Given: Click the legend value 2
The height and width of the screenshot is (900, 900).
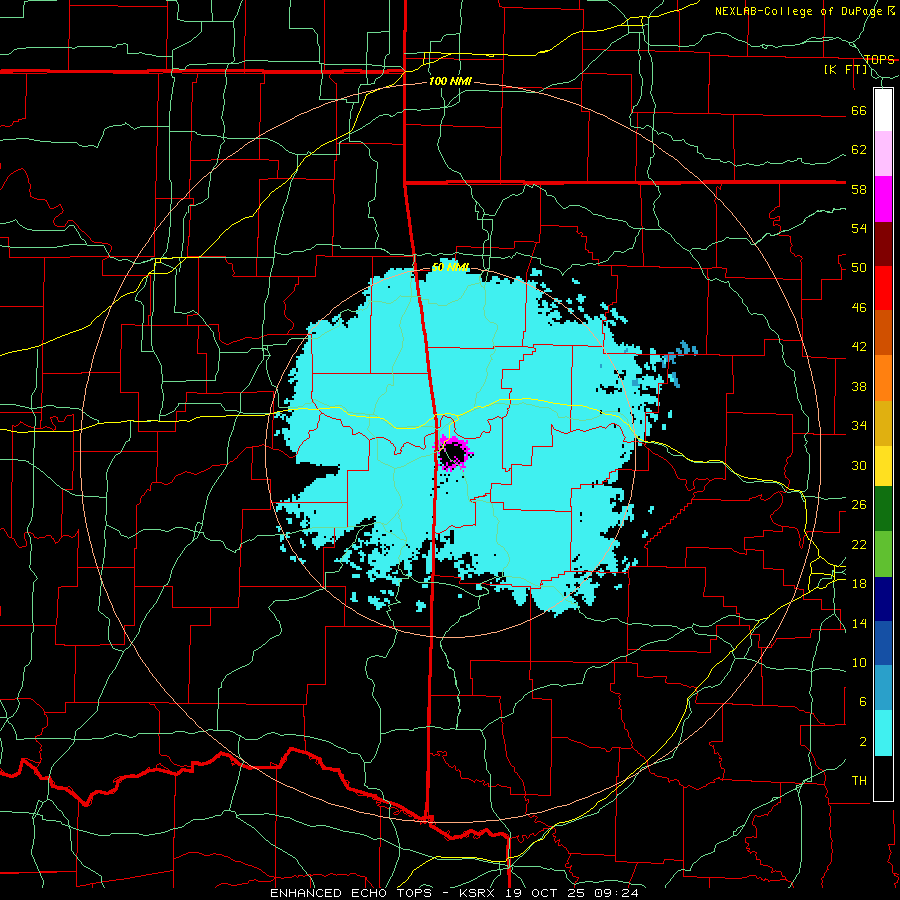Looking at the screenshot, I should coord(863,742).
